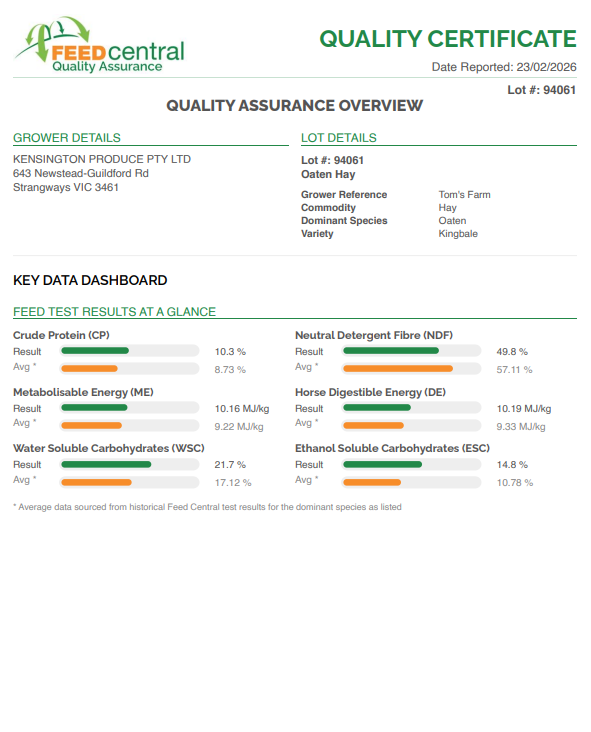Click the Grower Reference label

(x=344, y=194)
